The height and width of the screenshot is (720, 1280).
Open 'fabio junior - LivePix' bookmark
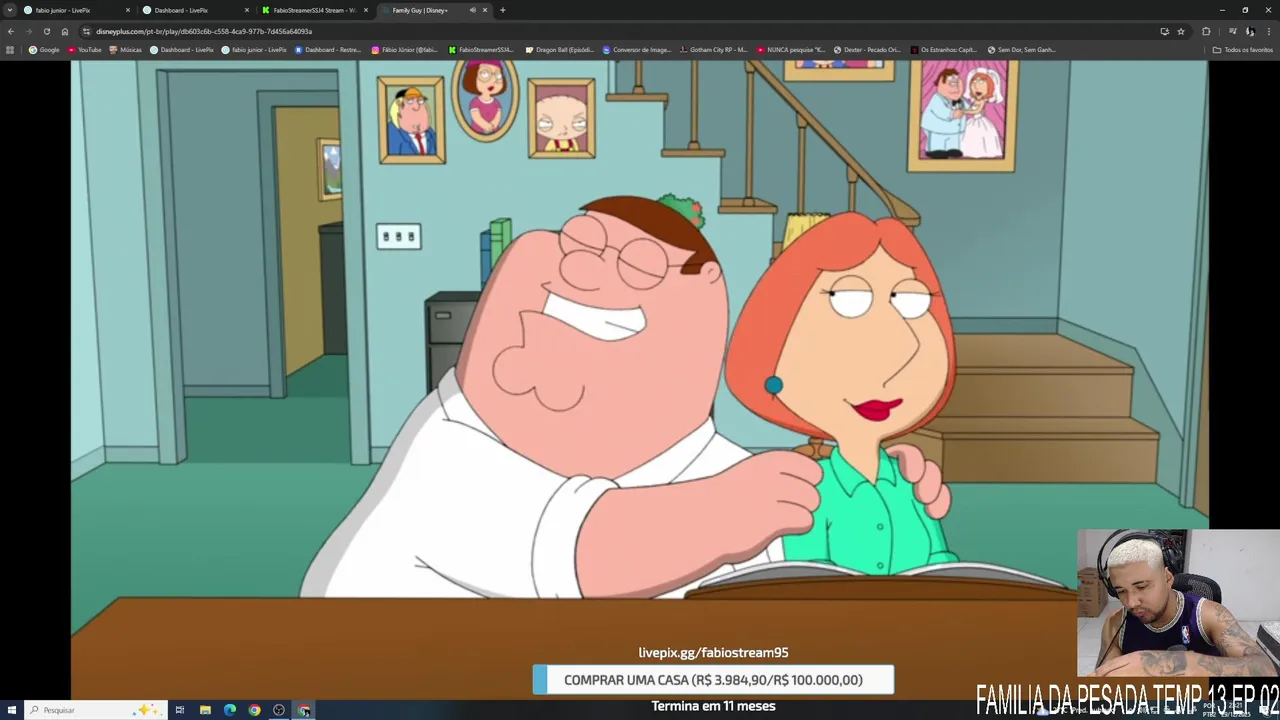click(254, 49)
